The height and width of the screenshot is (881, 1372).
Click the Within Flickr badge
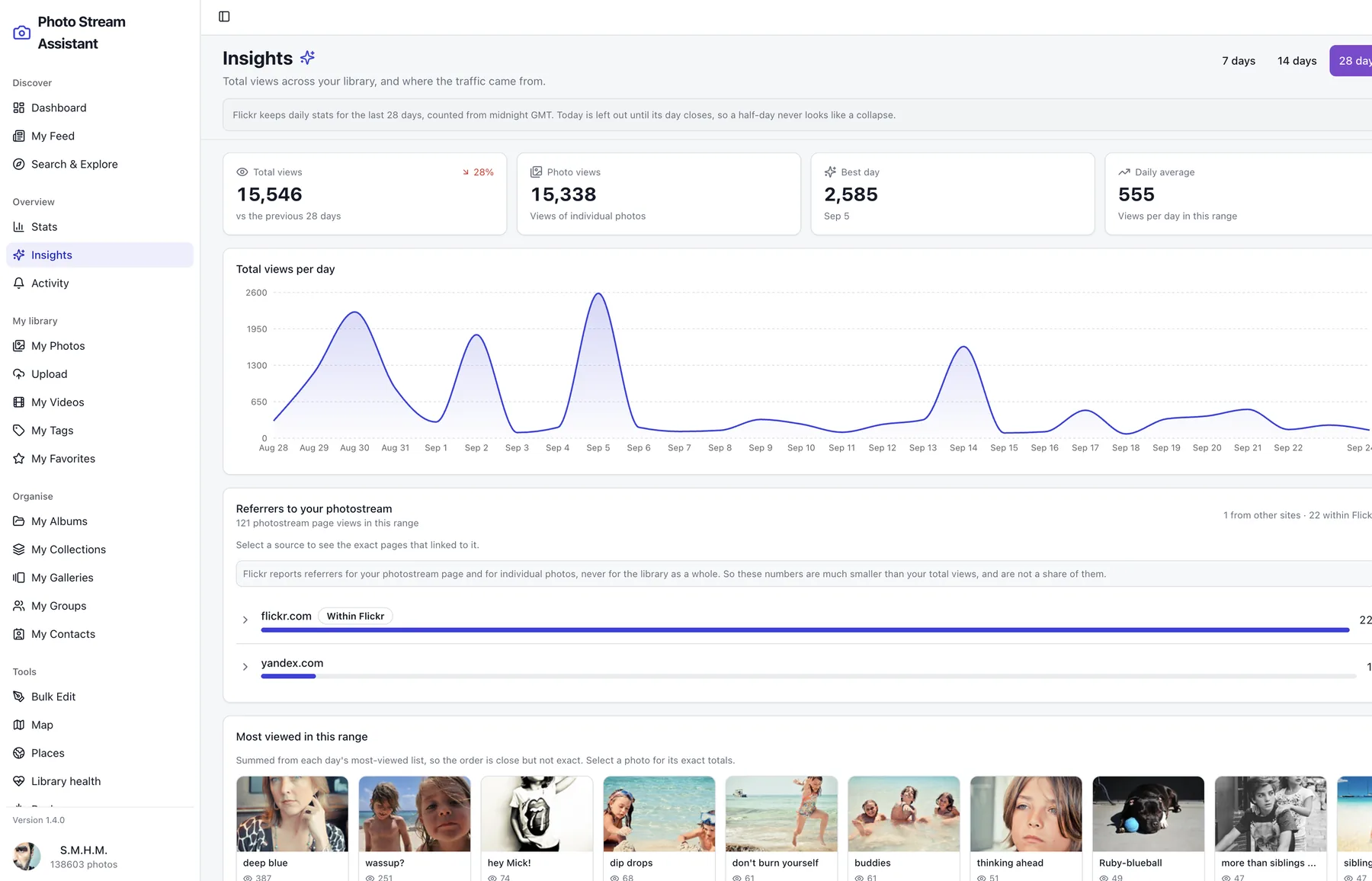pyautogui.click(x=355, y=616)
